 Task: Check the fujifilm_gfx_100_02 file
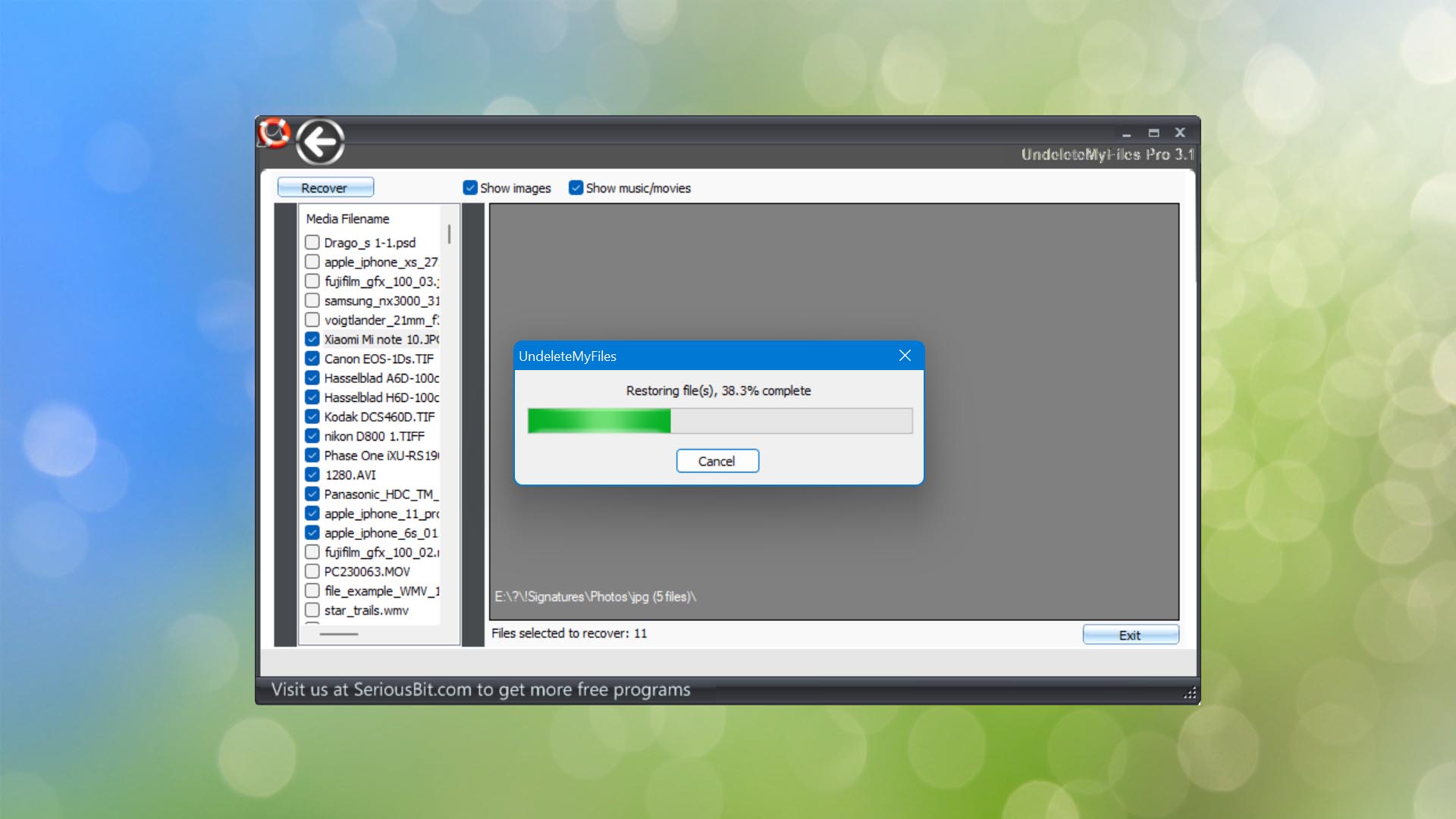click(x=312, y=552)
